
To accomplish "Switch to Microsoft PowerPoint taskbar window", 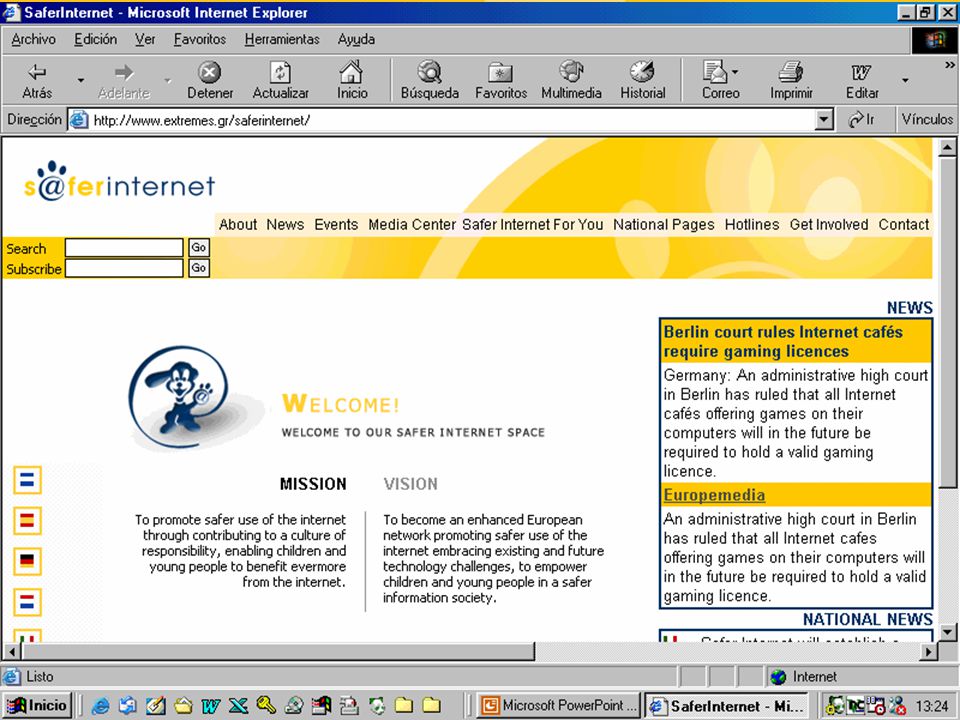I will (x=558, y=706).
